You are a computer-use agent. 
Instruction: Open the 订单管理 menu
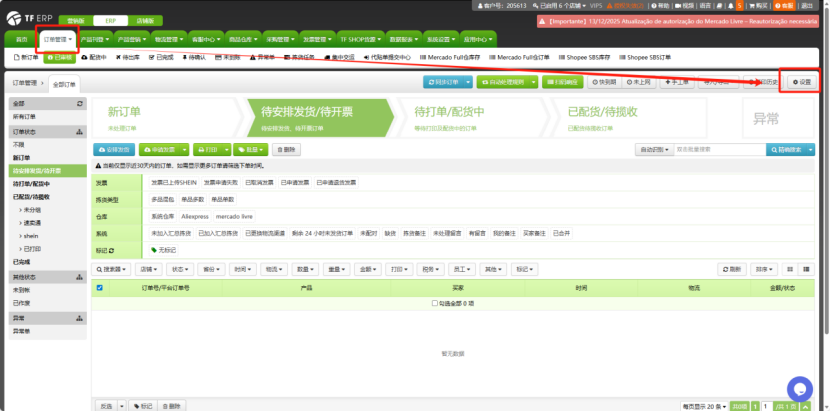(59, 39)
